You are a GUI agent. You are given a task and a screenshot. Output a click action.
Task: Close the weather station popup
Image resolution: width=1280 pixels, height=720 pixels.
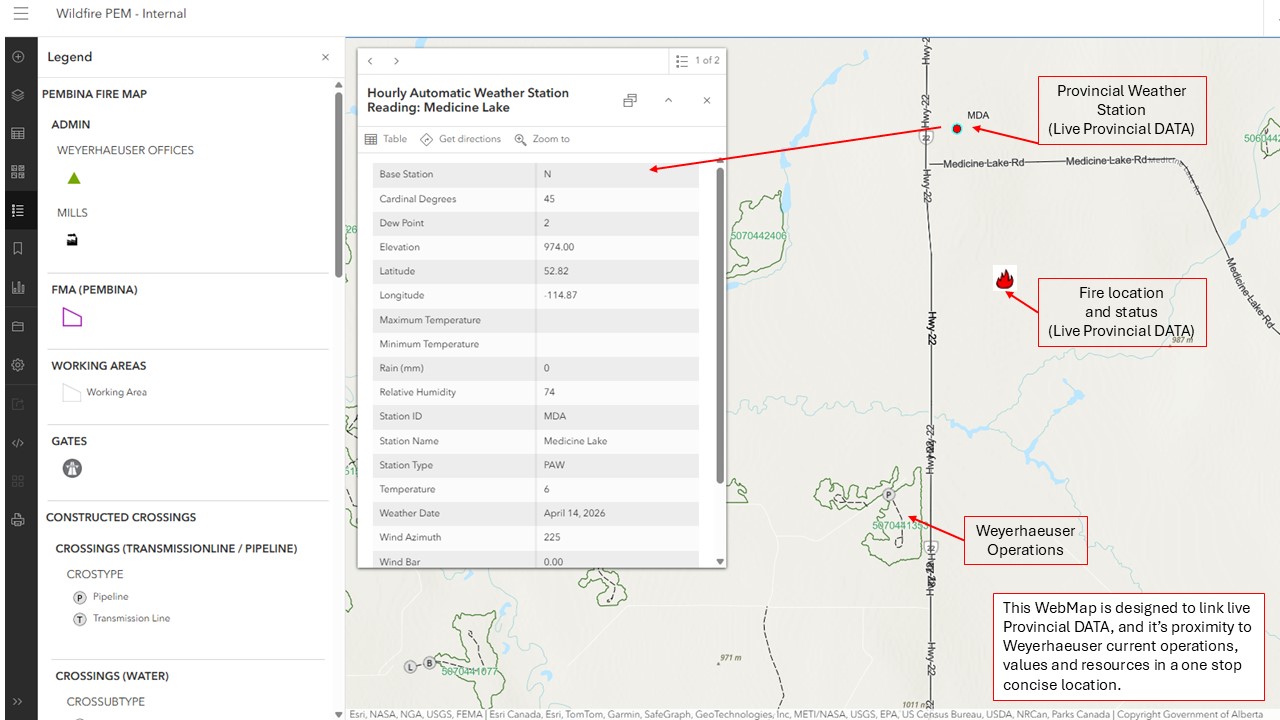pyautogui.click(x=706, y=100)
